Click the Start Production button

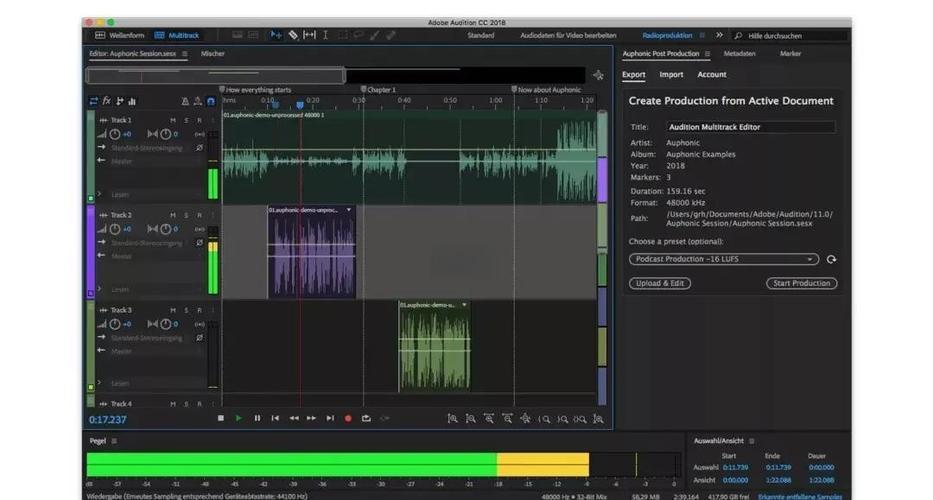[801, 283]
